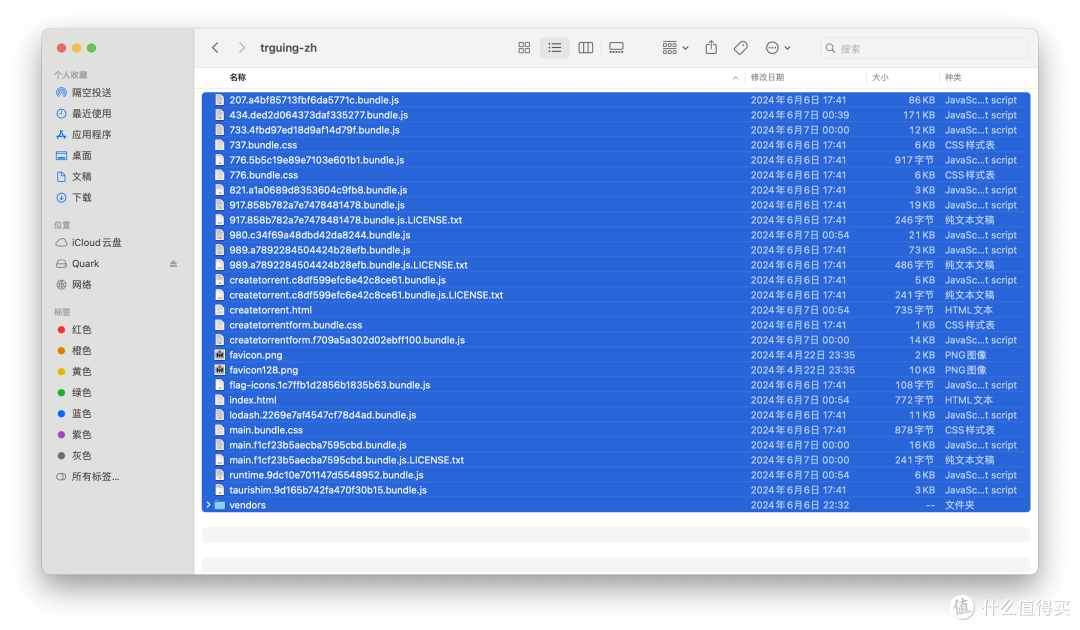This screenshot has width=1080, height=630.
Task: Select the vendors folder row
Action: [x=616, y=505]
